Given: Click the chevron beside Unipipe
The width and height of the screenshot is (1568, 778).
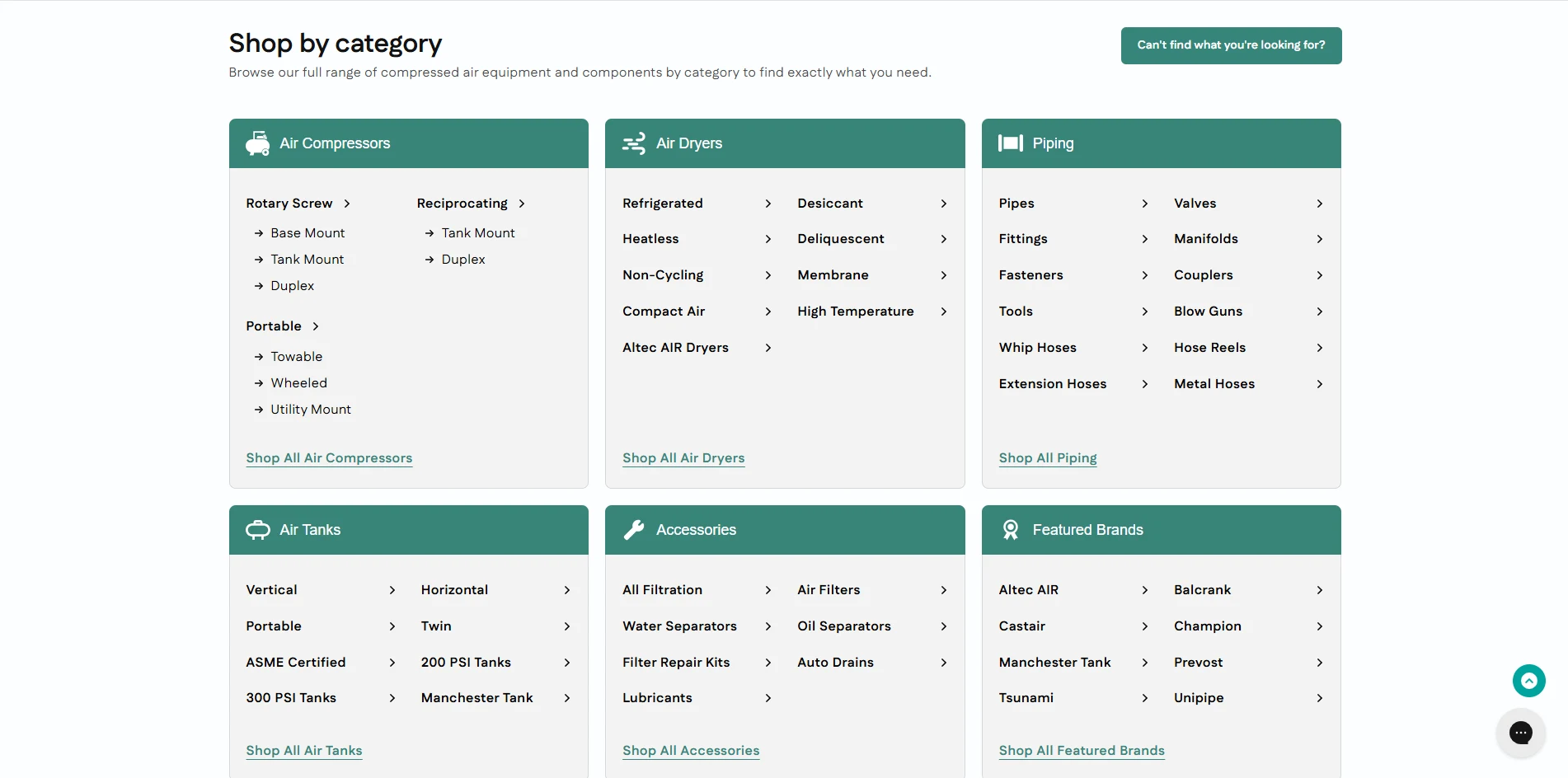Looking at the screenshot, I should point(1320,698).
